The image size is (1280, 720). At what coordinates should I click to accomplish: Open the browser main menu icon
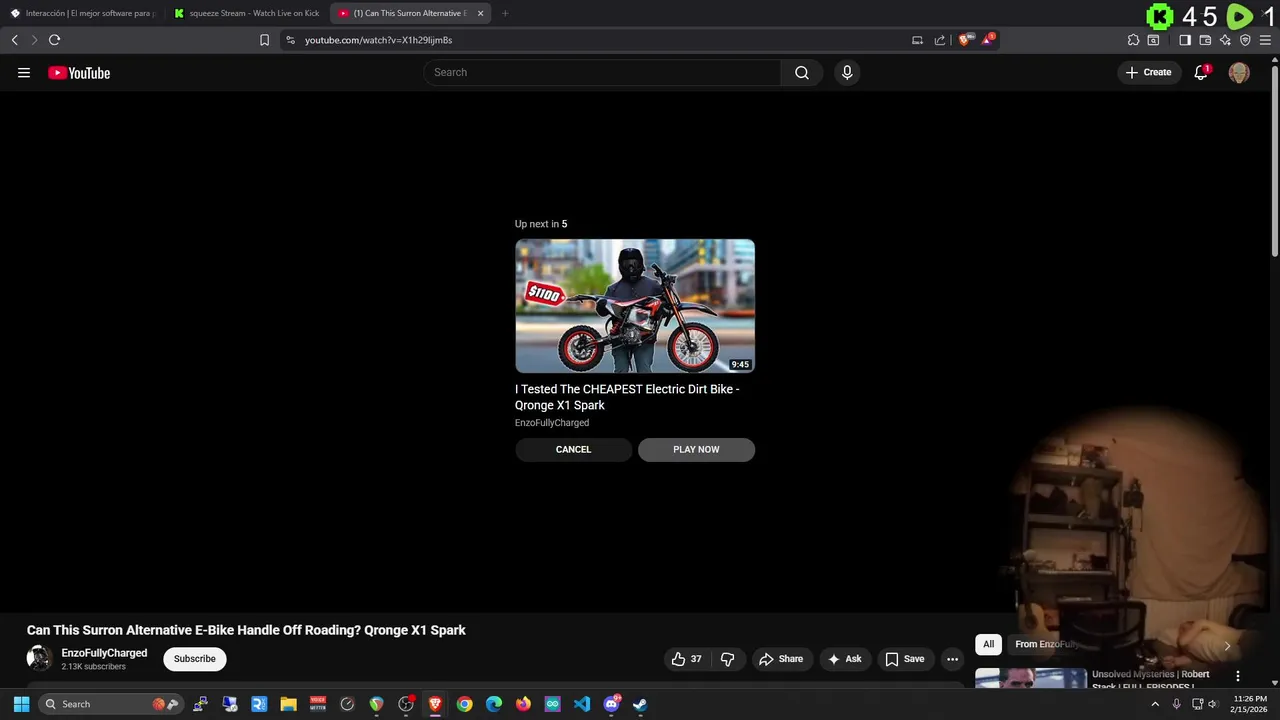[x=1265, y=40]
